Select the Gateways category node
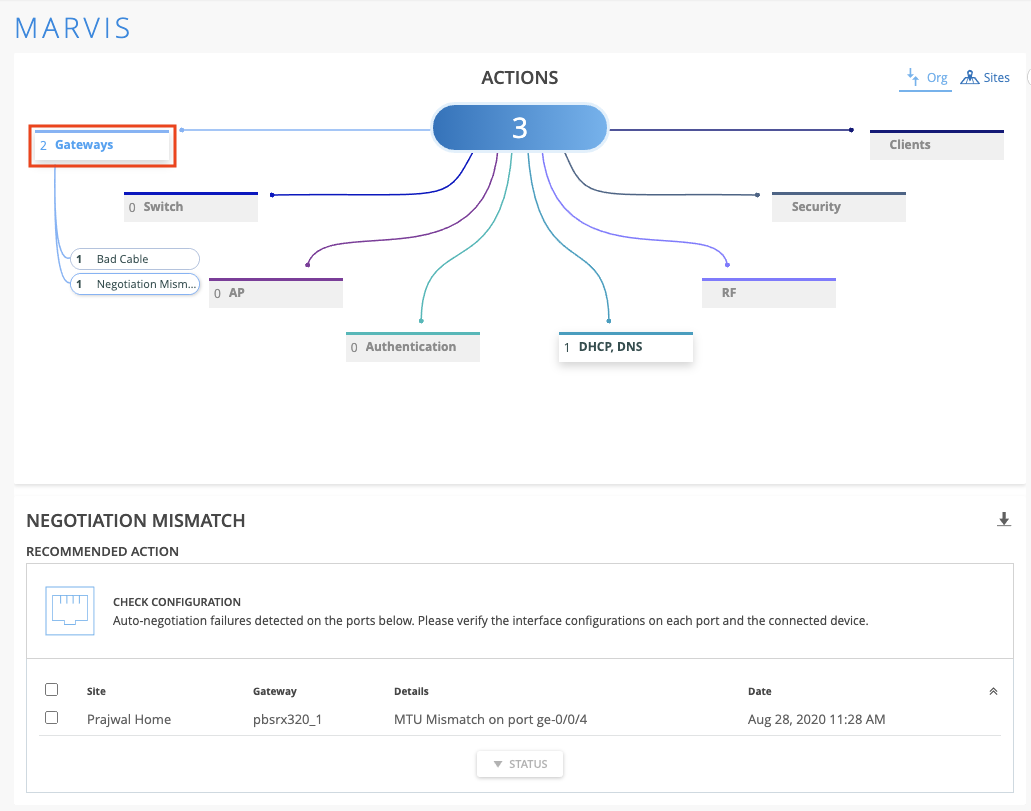 [x=102, y=145]
